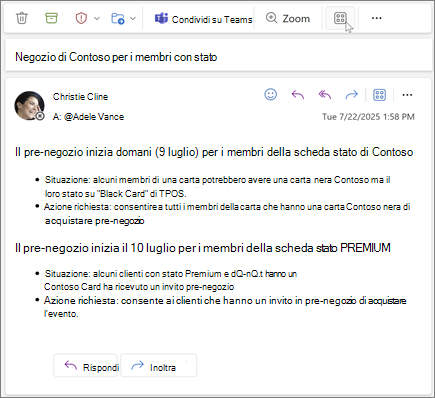Image resolution: width=435 pixels, height=398 pixels.
Task: Select the subject 'Negozio di Contoso per i membri con stato'
Action: tap(116, 57)
